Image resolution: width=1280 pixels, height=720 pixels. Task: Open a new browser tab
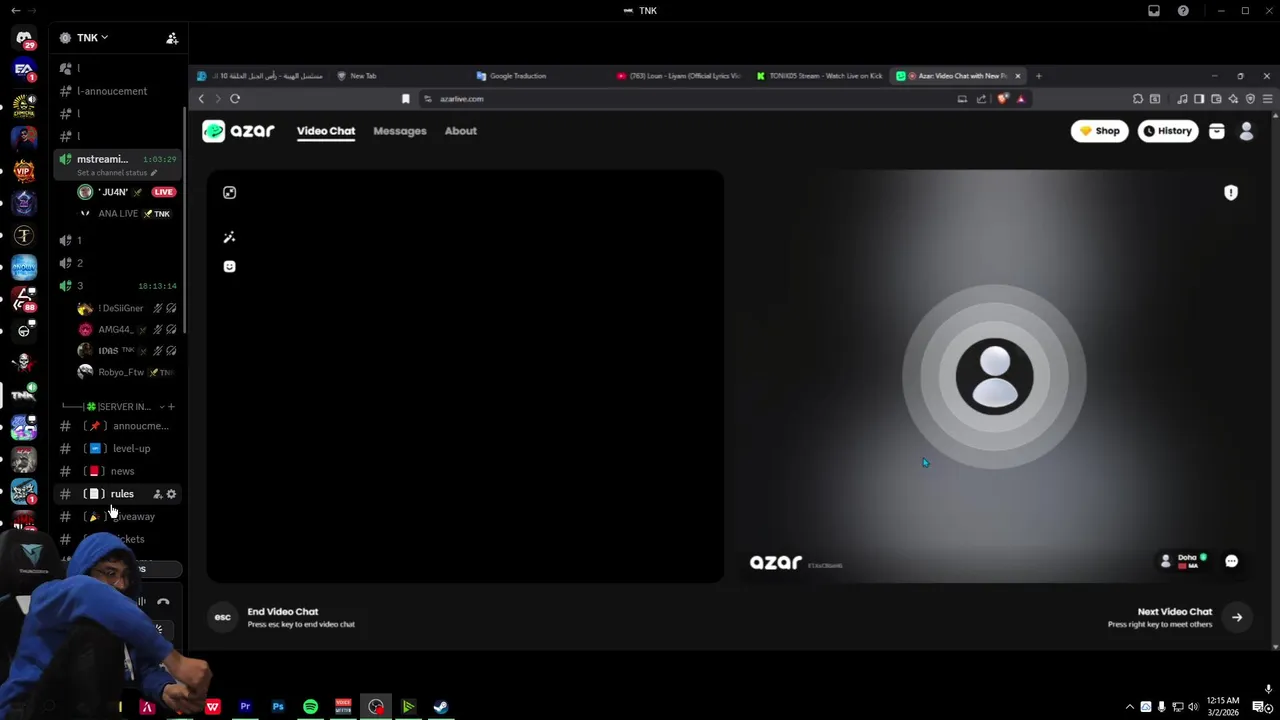pyautogui.click(x=1038, y=76)
